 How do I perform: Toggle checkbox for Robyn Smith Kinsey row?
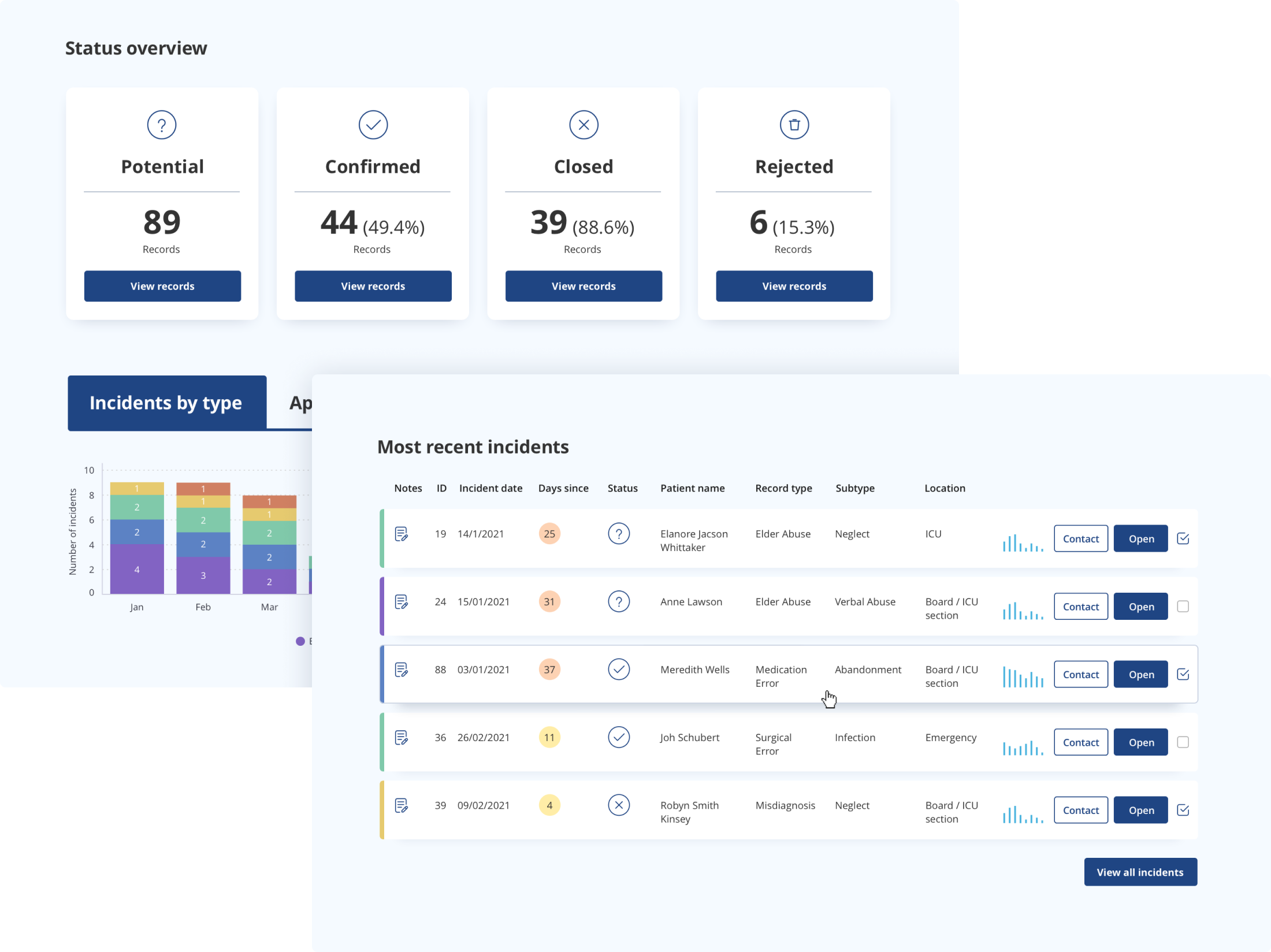tap(1183, 810)
